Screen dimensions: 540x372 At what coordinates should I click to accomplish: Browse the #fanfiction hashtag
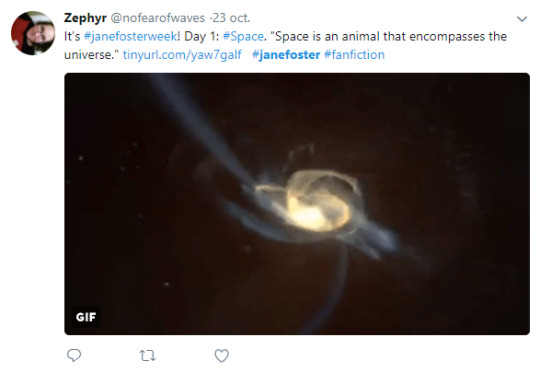tap(354, 55)
